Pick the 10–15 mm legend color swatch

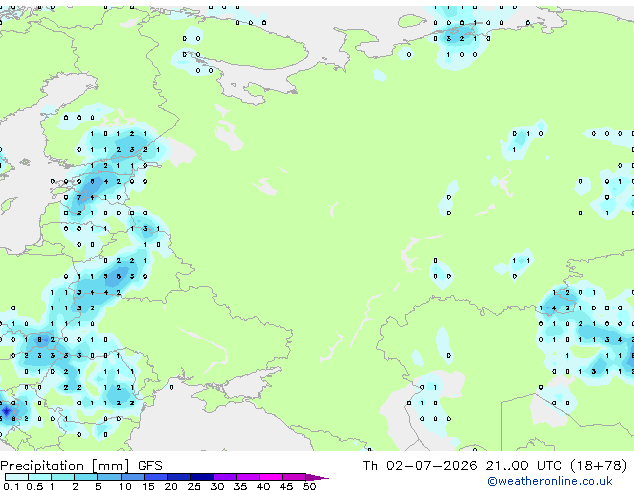tap(133, 477)
